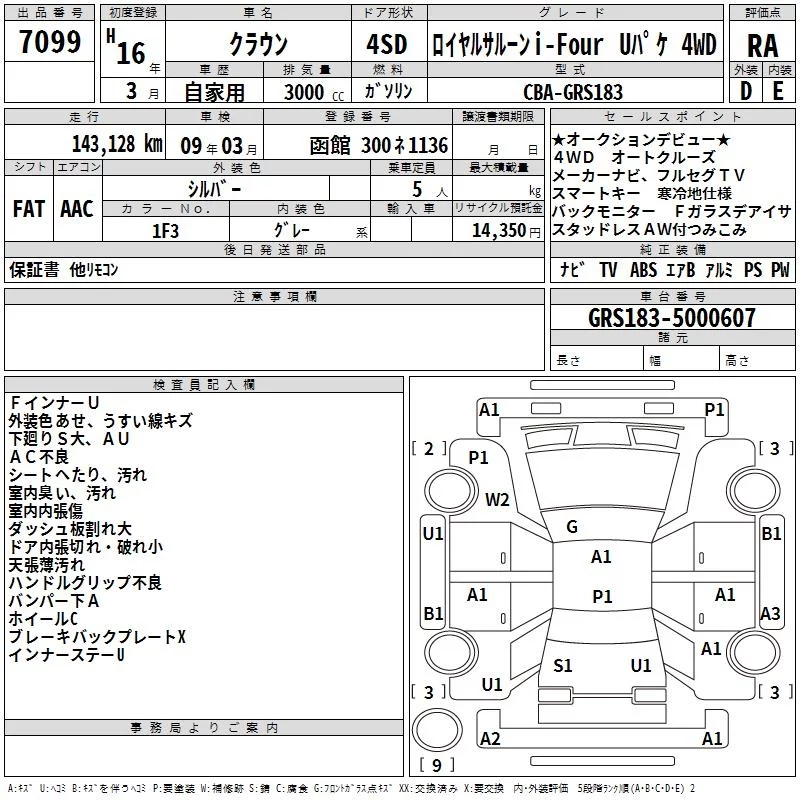Select the exterior color シルバー
800x800 pixels.
(x=214, y=189)
